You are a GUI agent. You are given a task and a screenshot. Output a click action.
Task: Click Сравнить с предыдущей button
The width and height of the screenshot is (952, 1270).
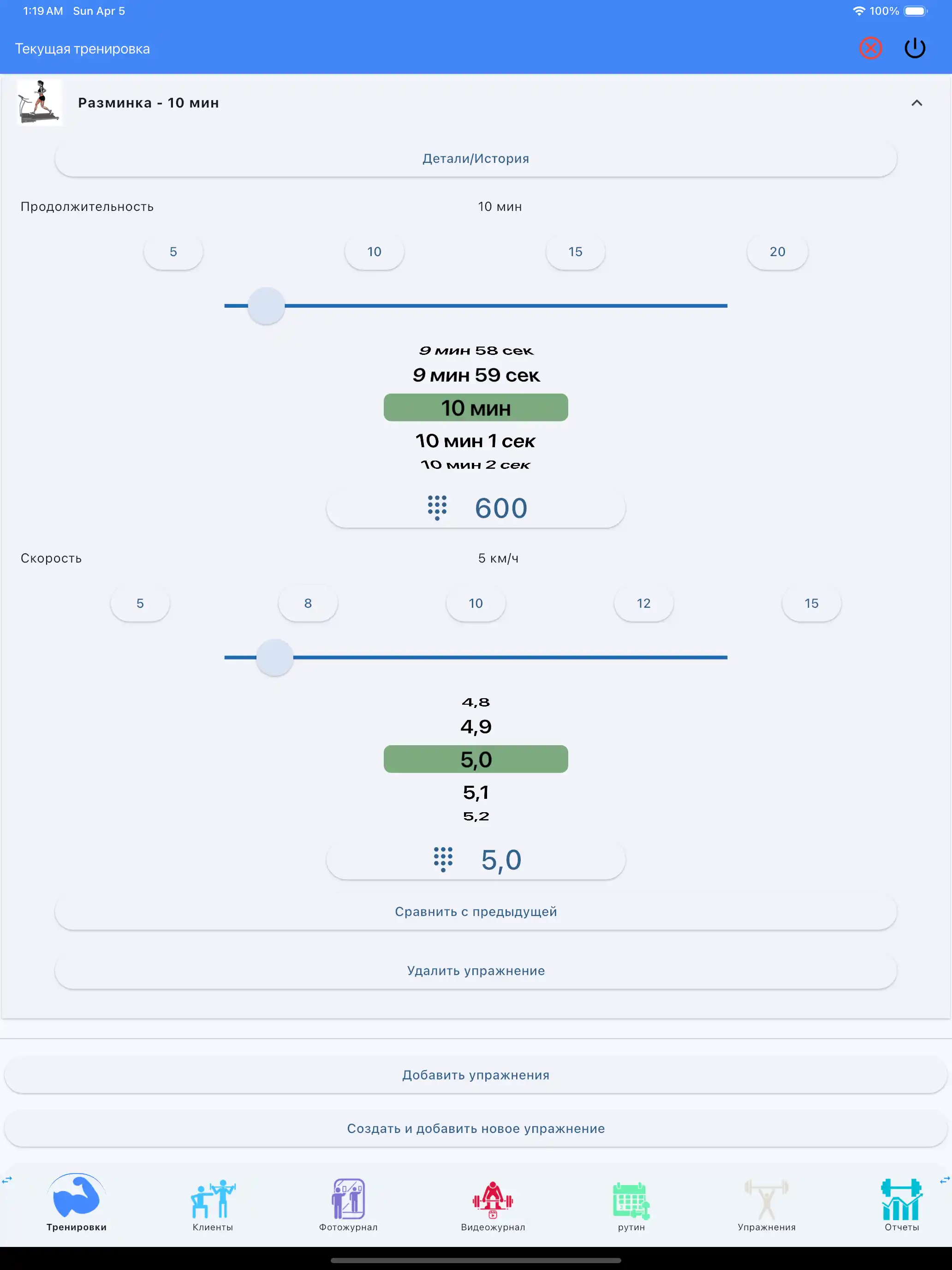point(476,912)
